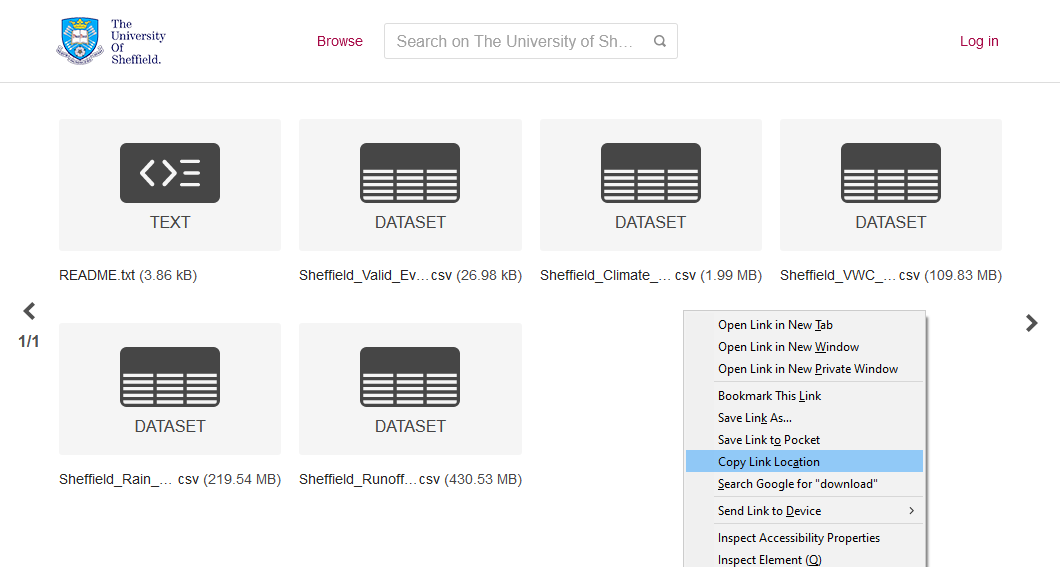
Task: Choose Open Link in New Window
Action: [x=804, y=347]
